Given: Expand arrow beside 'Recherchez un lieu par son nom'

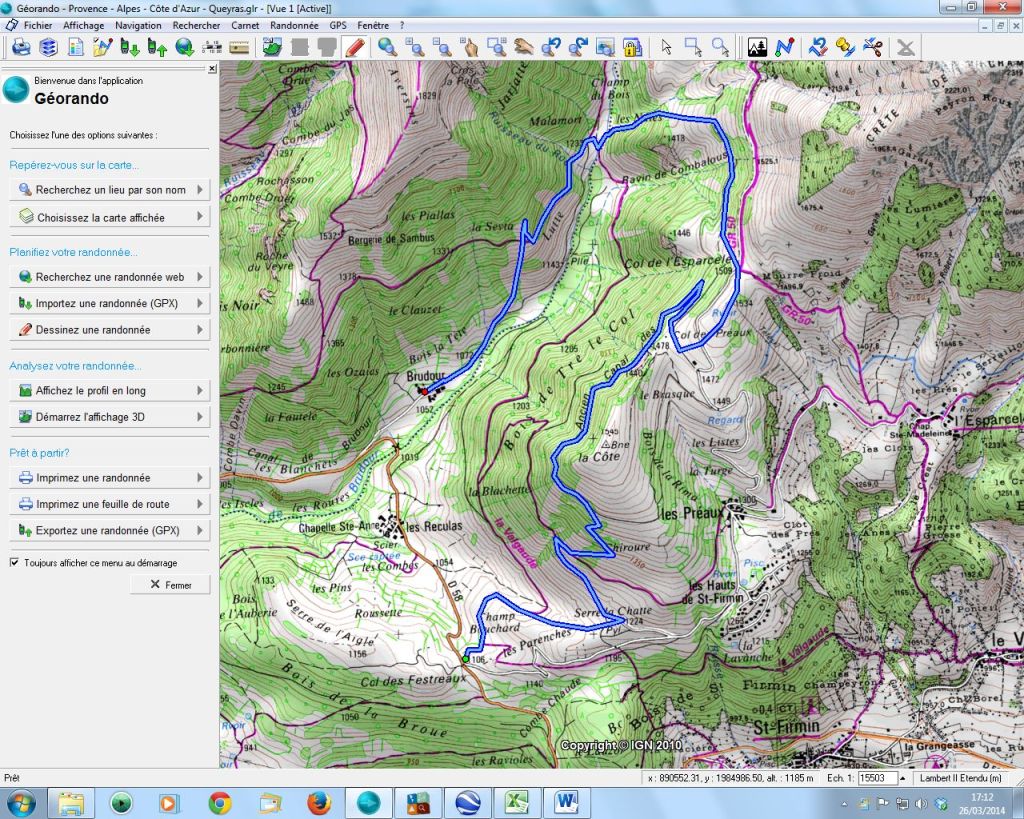Looking at the screenshot, I should pyautogui.click(x=200, y=190).
